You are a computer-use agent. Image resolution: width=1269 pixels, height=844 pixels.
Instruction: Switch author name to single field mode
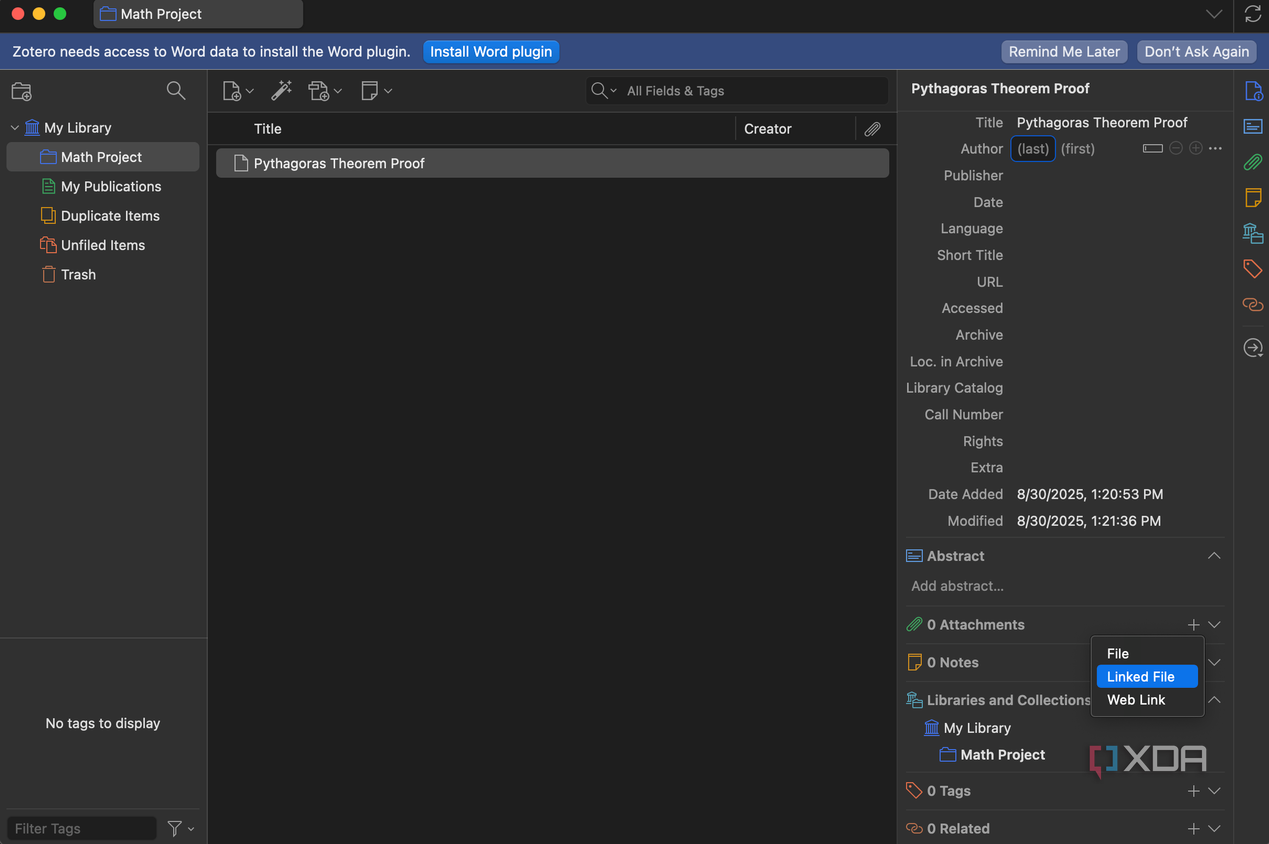pos(1153,149)
